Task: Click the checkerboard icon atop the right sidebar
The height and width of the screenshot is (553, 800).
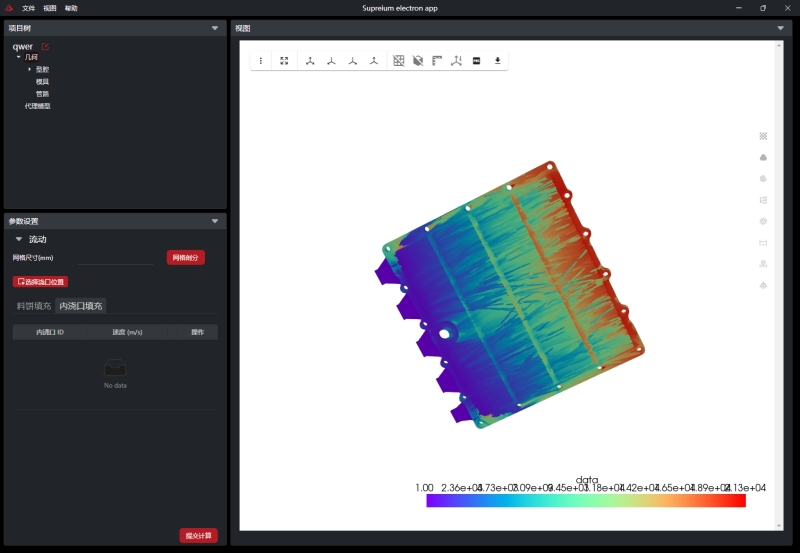Action: coord(763,136)
